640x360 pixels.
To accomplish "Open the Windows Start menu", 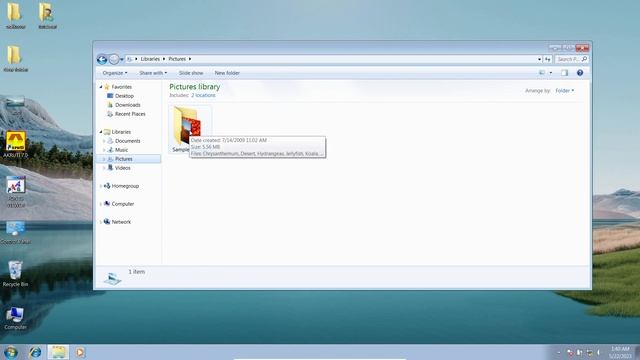I will [x=11, y=352].
